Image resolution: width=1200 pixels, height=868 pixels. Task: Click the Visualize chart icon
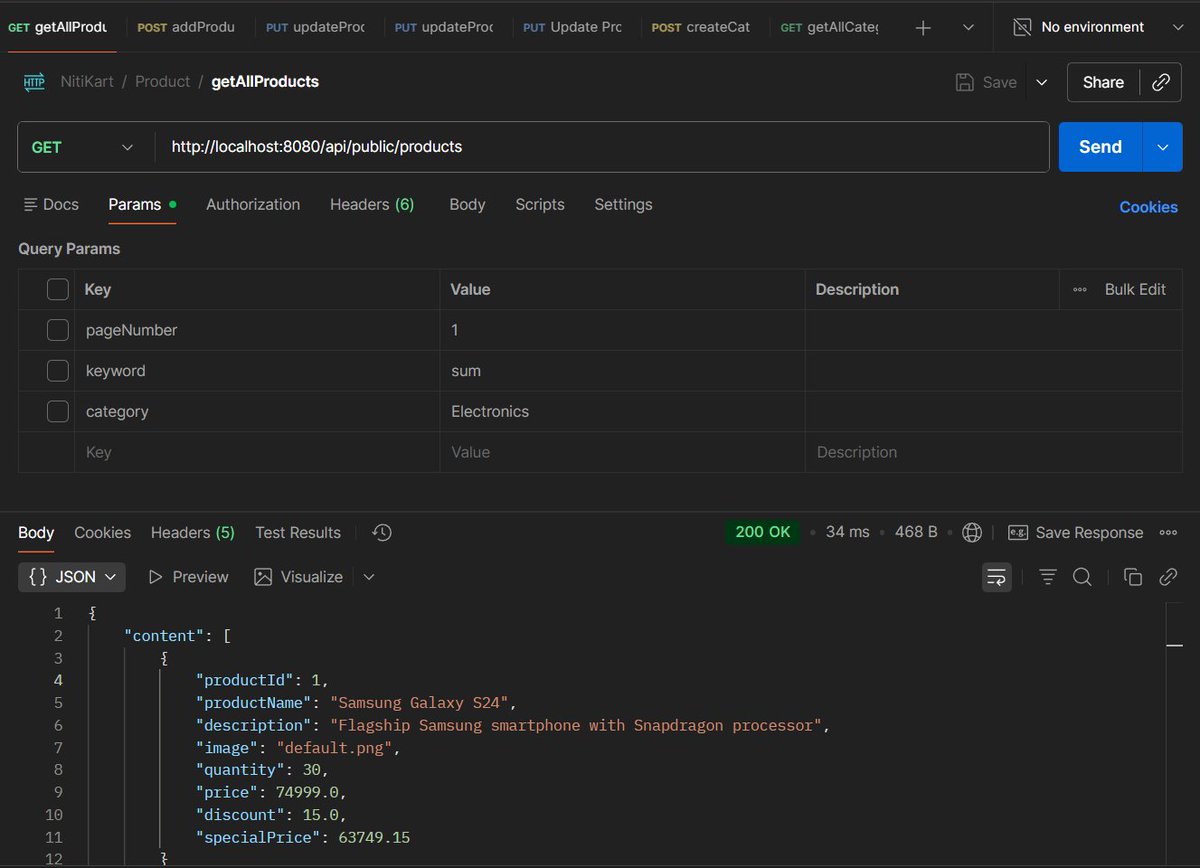tap(263, 577)
